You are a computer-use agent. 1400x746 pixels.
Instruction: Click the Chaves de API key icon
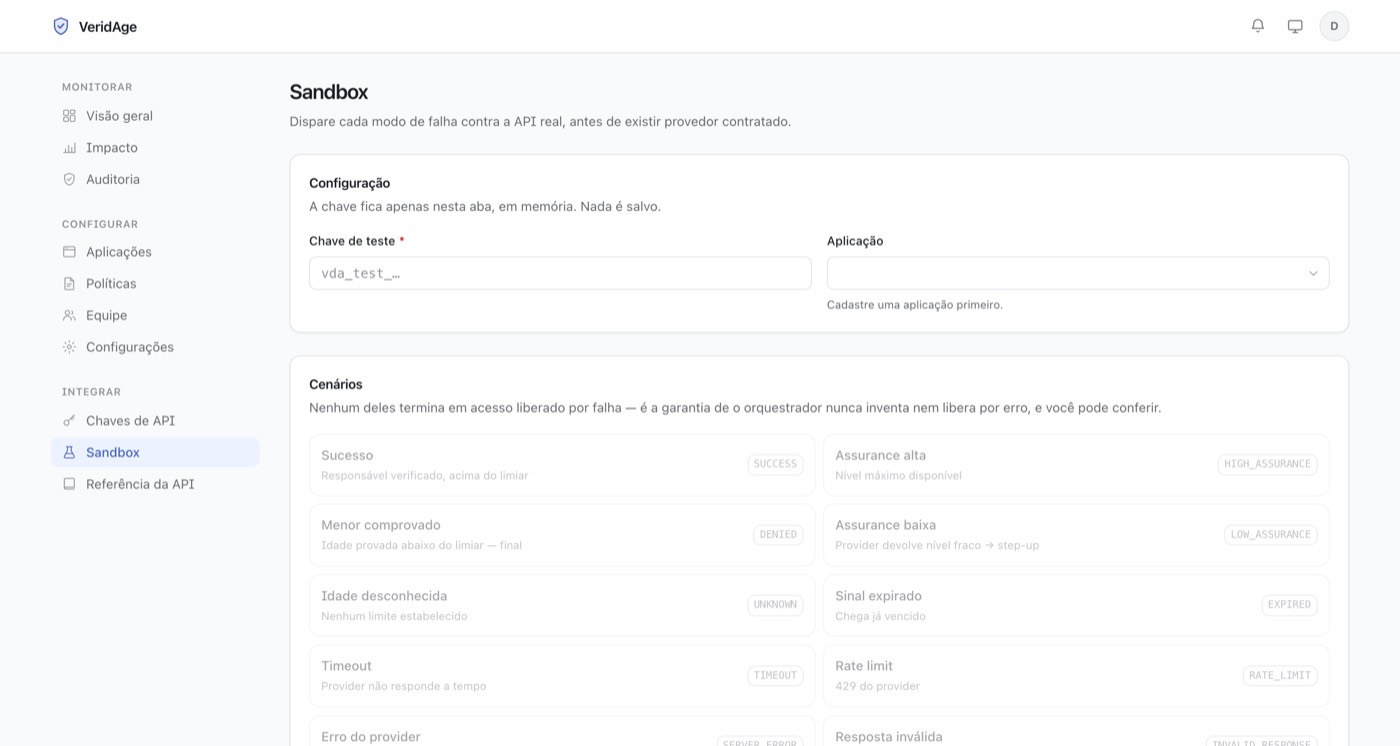(x=69, y=421)
